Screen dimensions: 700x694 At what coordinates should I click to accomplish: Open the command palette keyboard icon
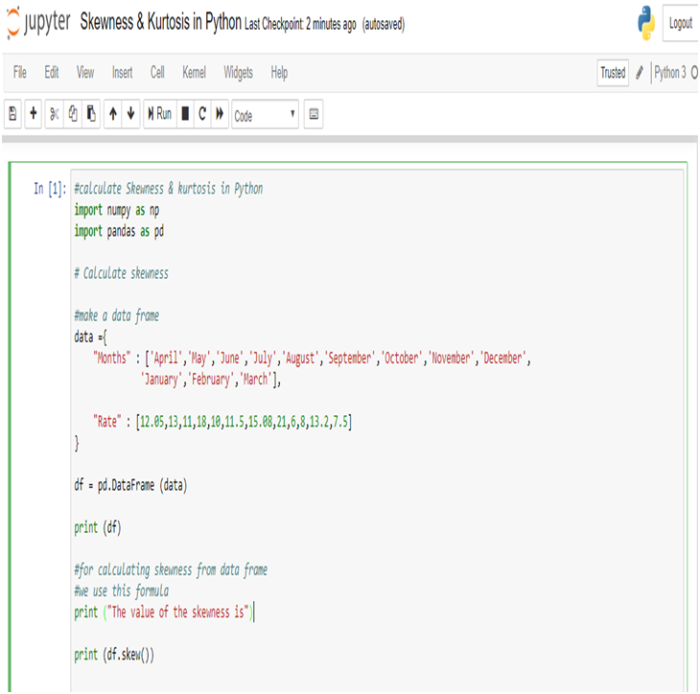point(313,115)
